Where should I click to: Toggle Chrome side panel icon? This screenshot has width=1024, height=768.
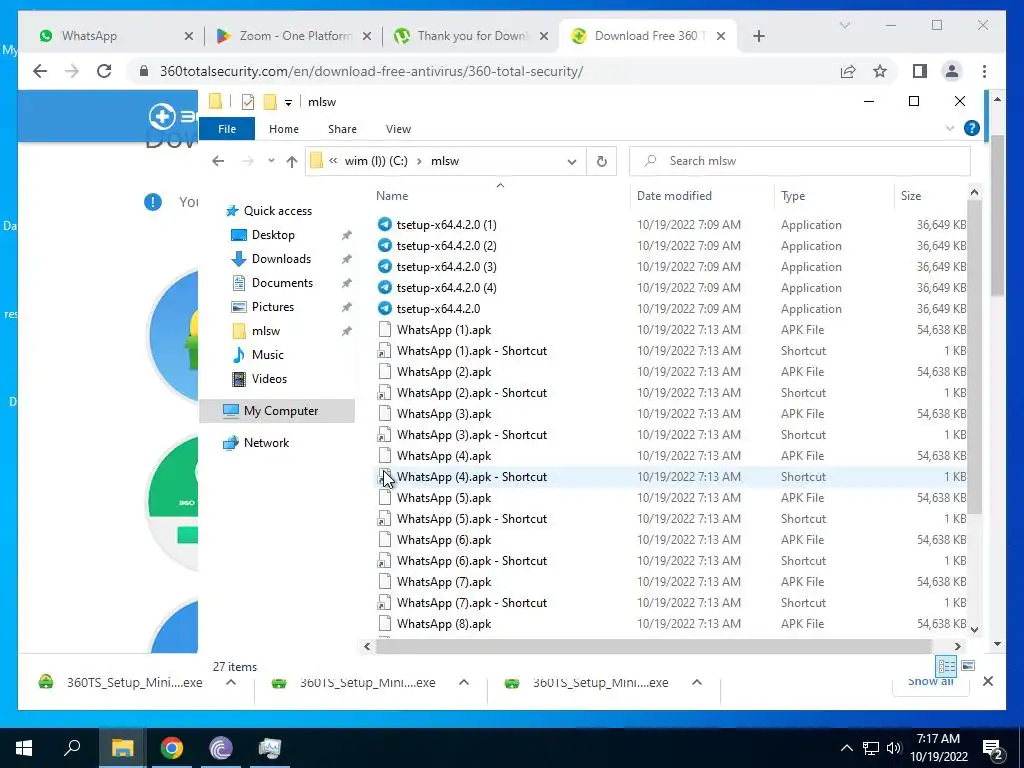(920, 71)
